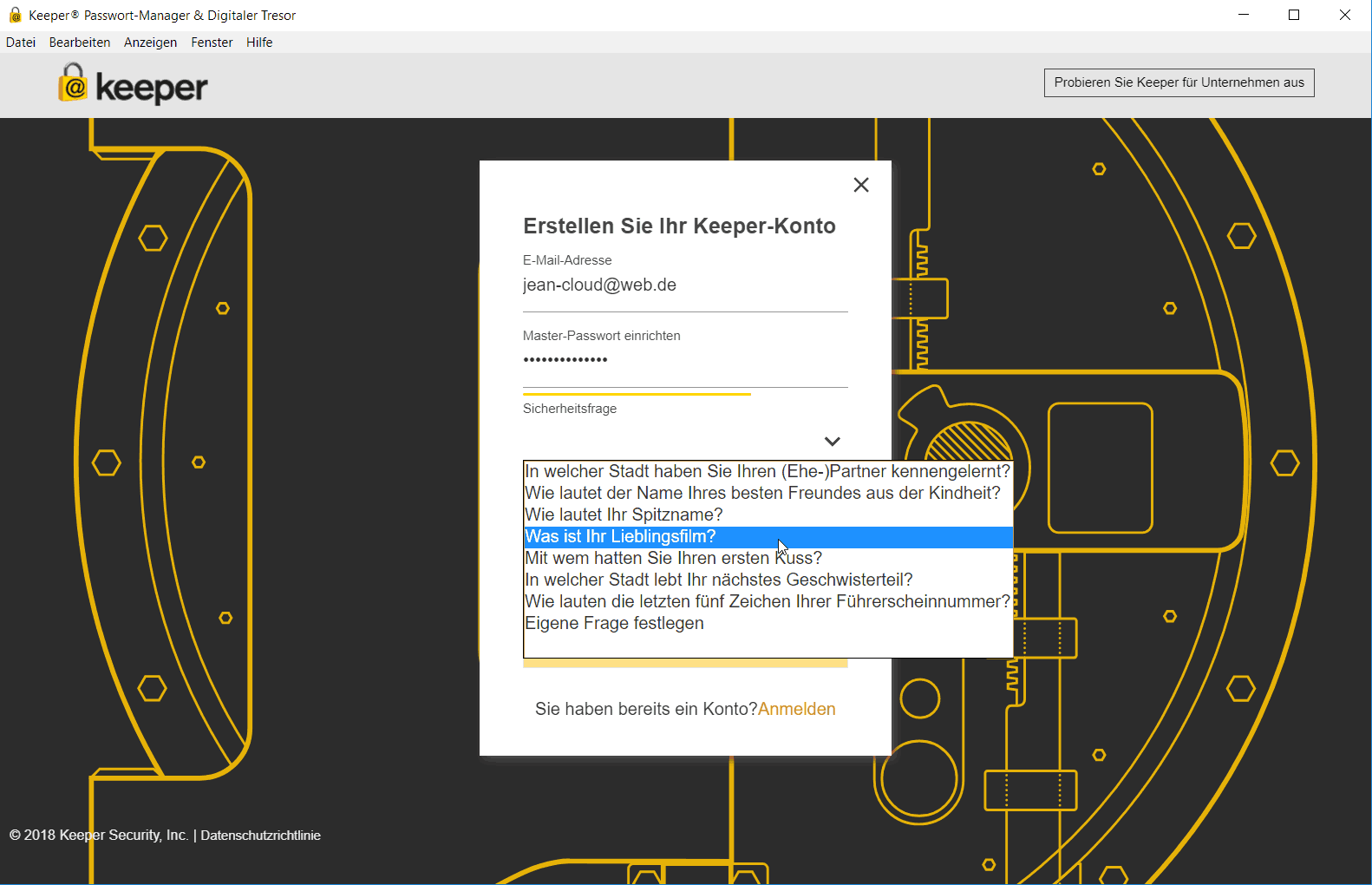
Task: Click the keeper wordmark in the header
Action: tap(152, 88)
